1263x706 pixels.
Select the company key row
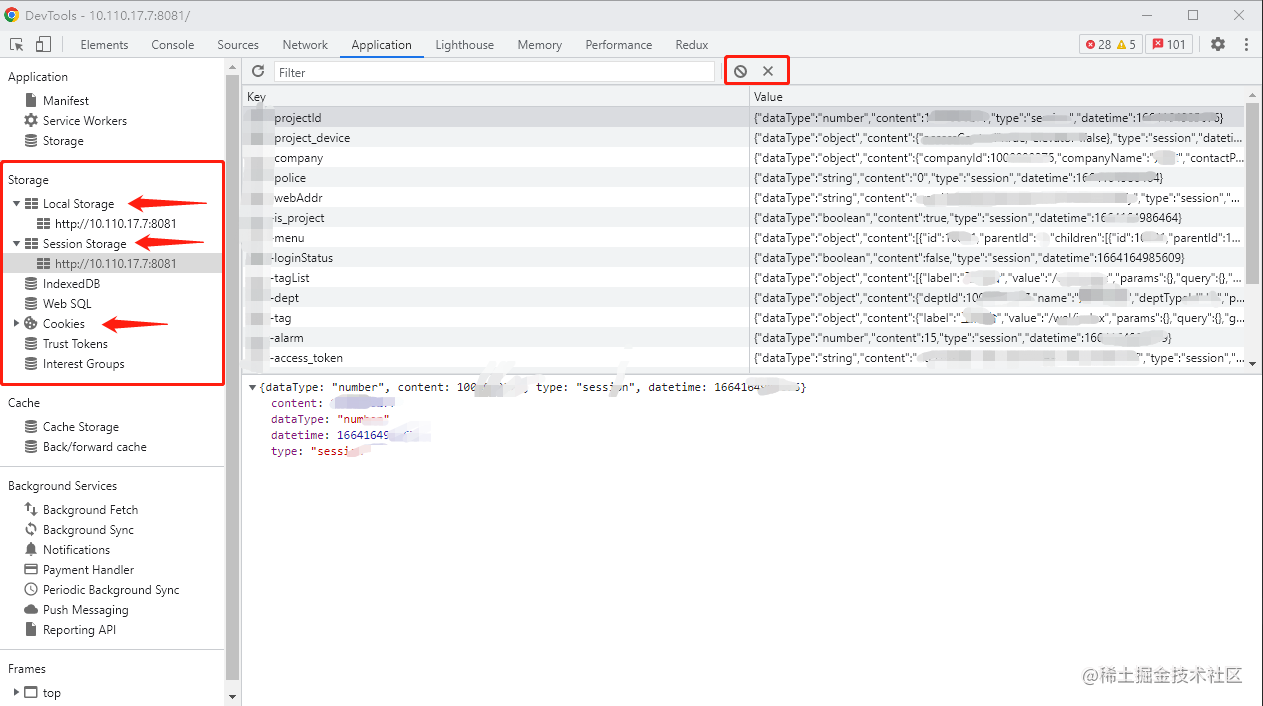tap(745, 158)
